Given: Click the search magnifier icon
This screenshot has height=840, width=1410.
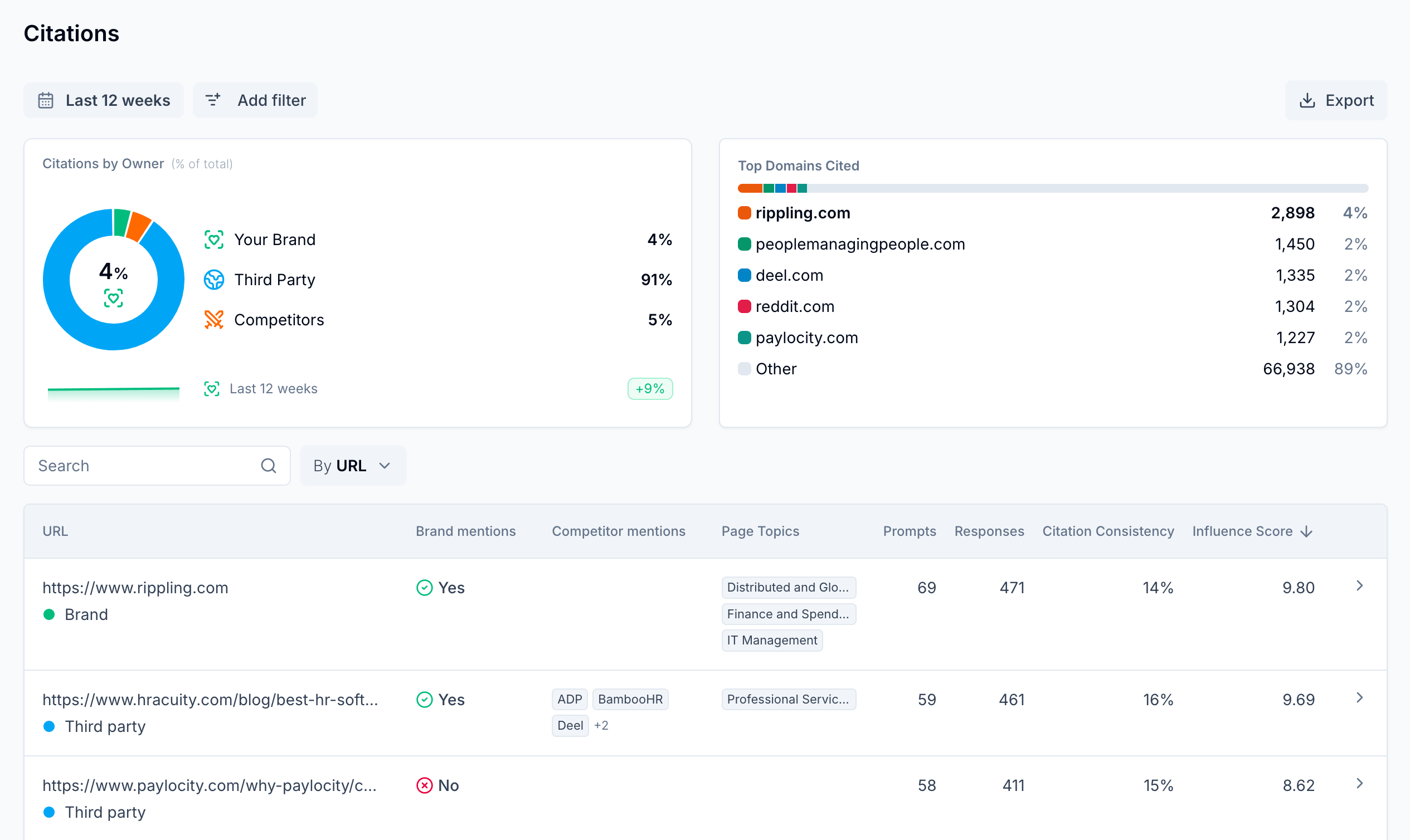Looking at the screenshot, I should click(269, 466).
